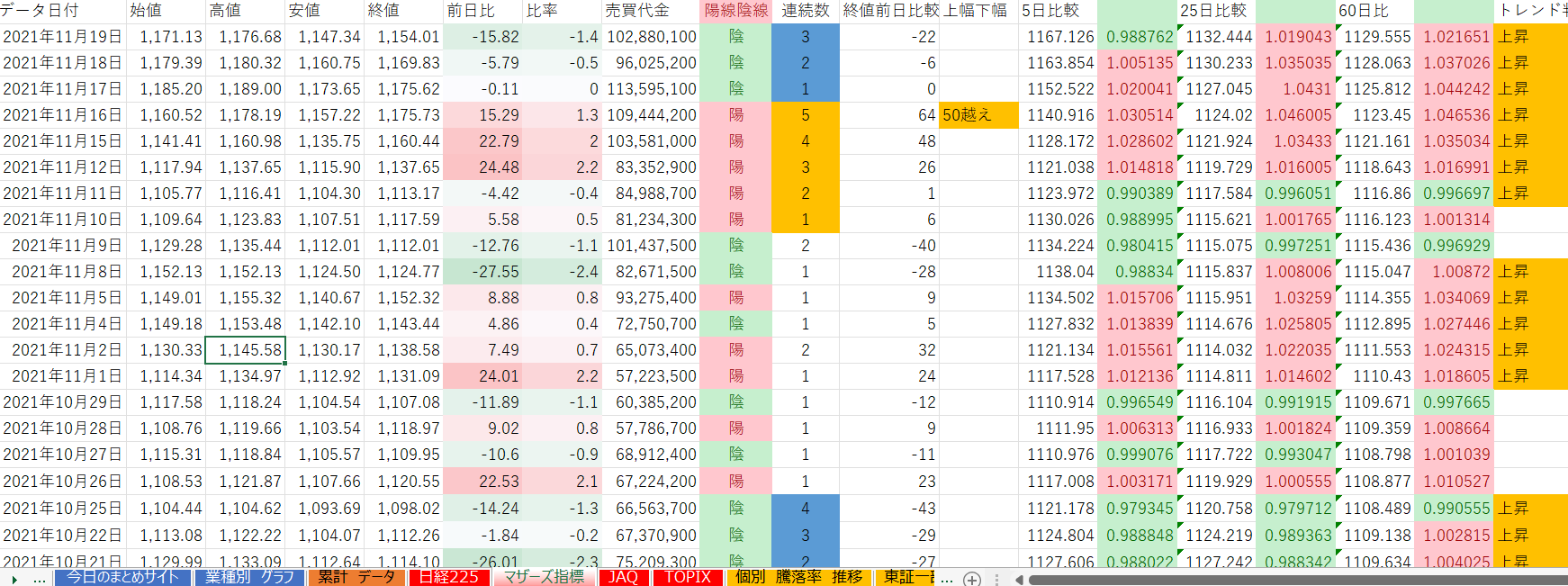Switch to the JAQ sheet tab
The height and width of the screenshot is (586, 1568).
point(623,578)
